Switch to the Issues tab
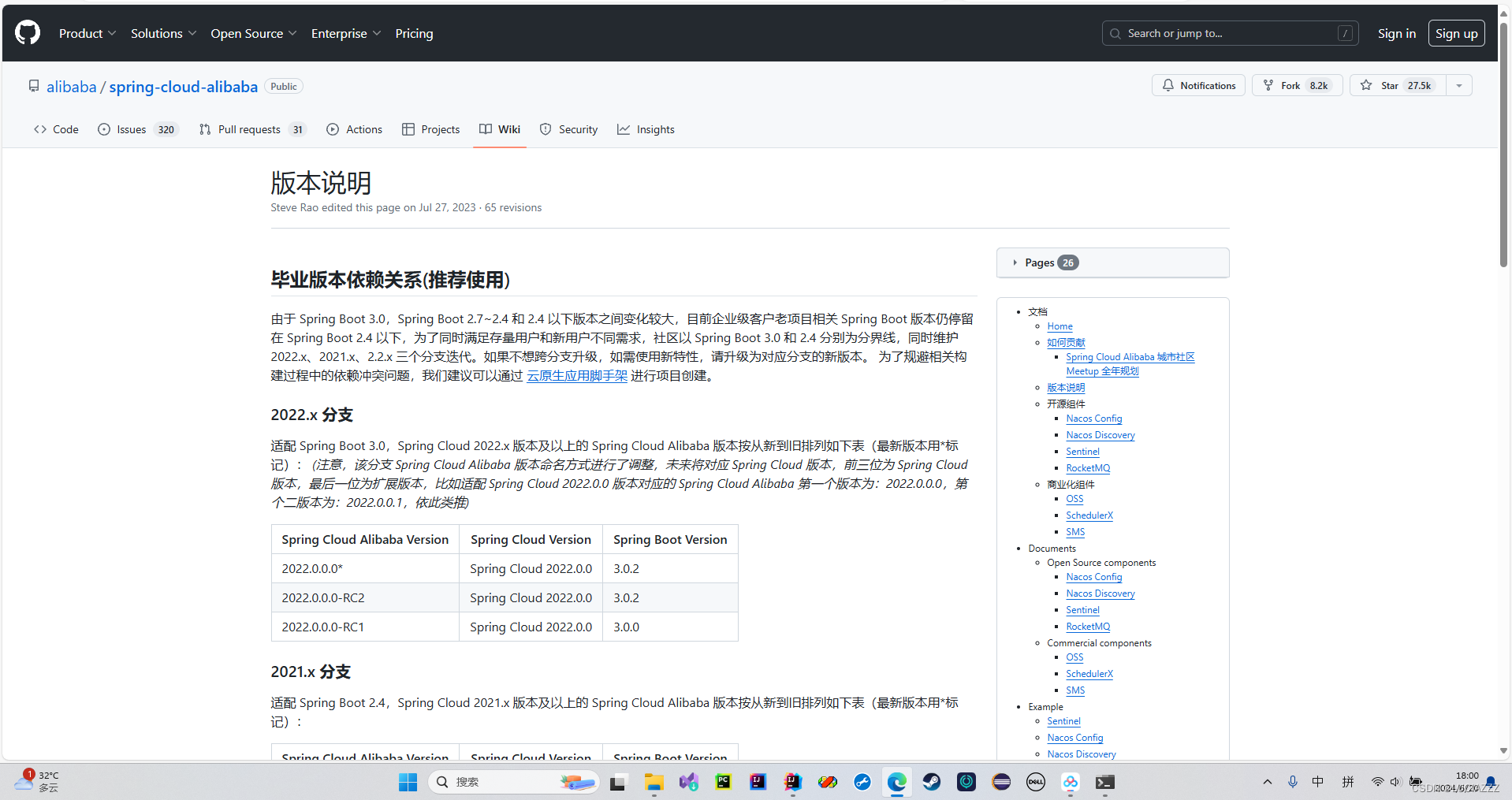The width and height of the screenshot is (1512, 800). [x=131, y=129]
